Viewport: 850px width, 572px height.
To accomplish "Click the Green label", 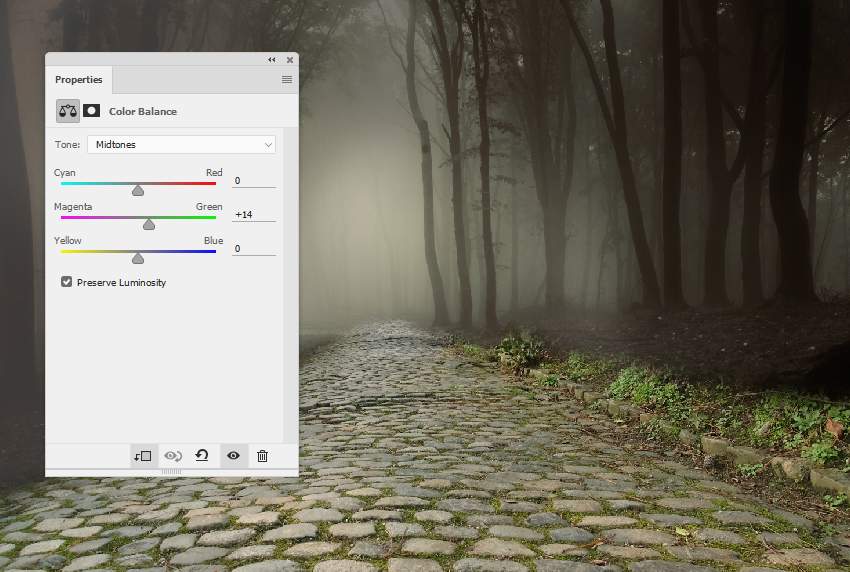I will pos(209,207).
